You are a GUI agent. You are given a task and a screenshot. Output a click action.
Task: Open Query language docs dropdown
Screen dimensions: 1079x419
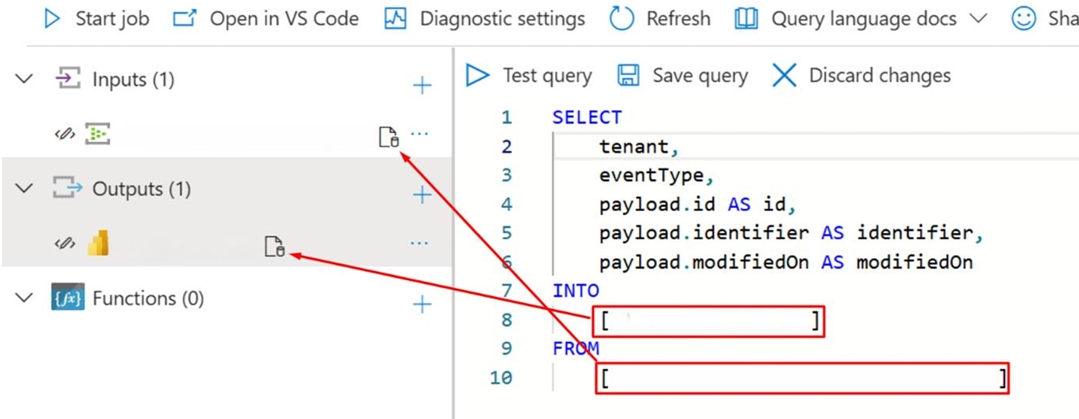(x=861, y=19)
